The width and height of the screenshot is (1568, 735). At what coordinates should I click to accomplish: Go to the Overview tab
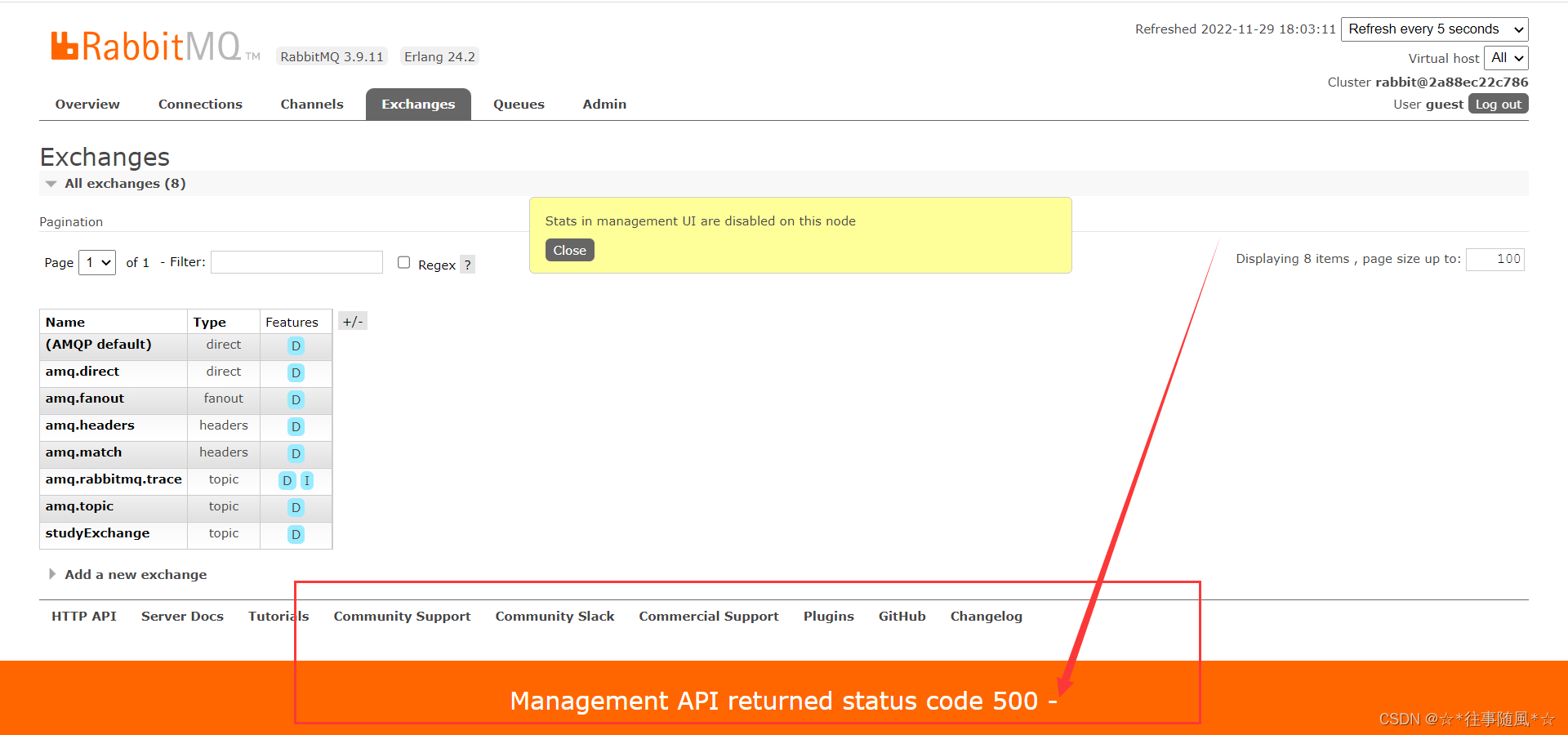87,105
